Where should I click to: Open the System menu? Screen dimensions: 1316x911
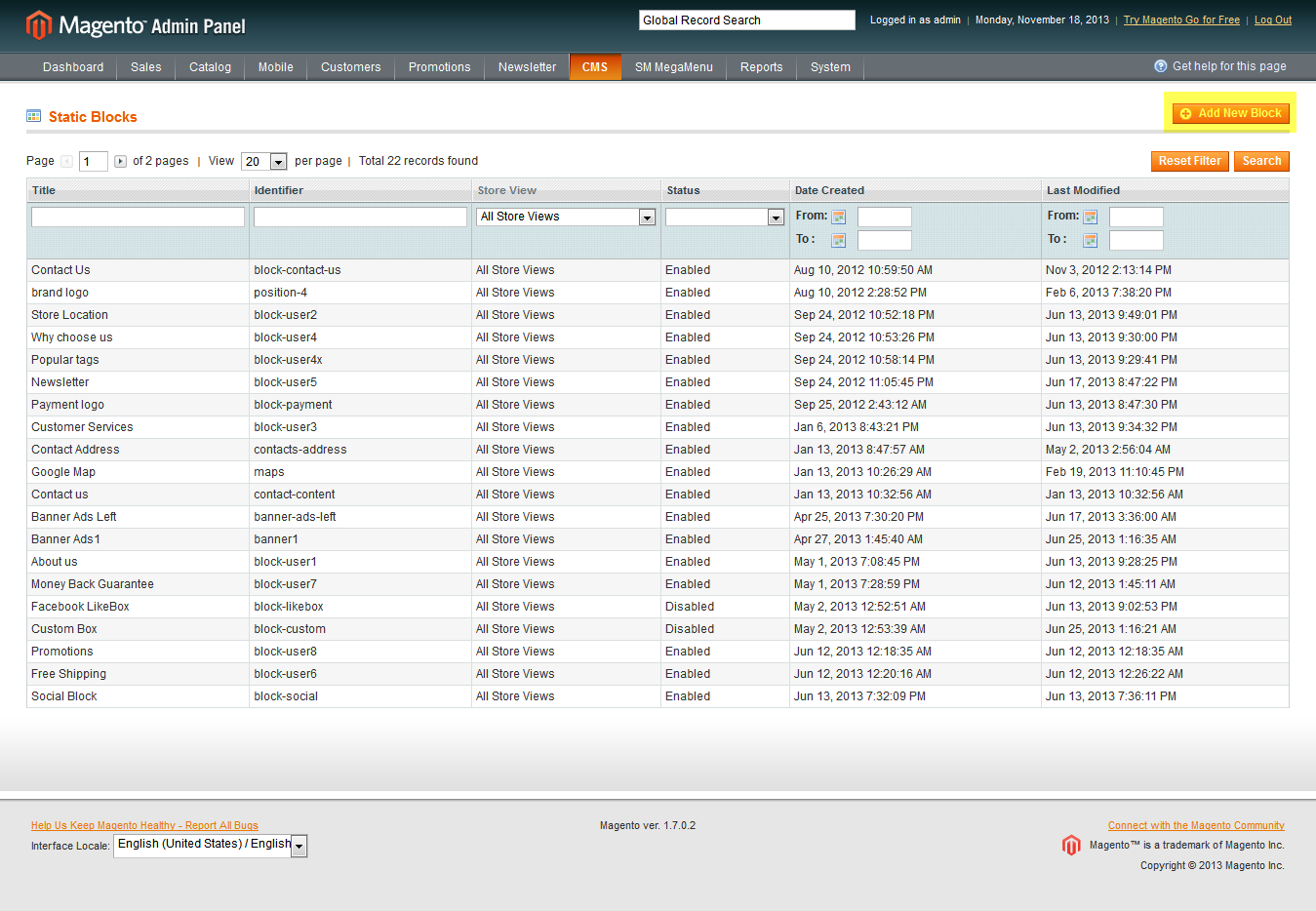[x=830, y=67]
